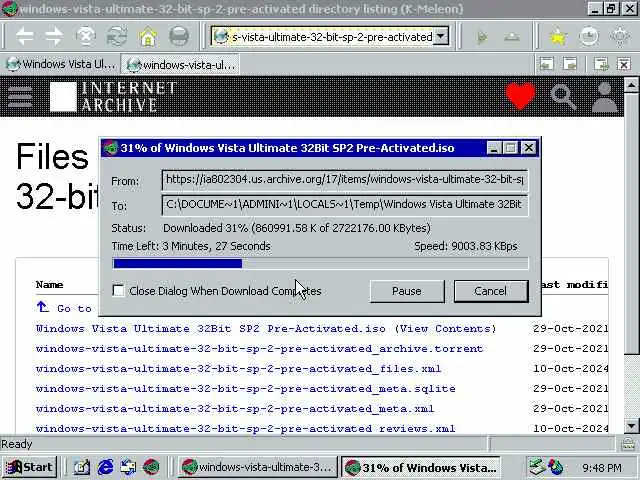Go back with the Back arrow

coord(25,37)
